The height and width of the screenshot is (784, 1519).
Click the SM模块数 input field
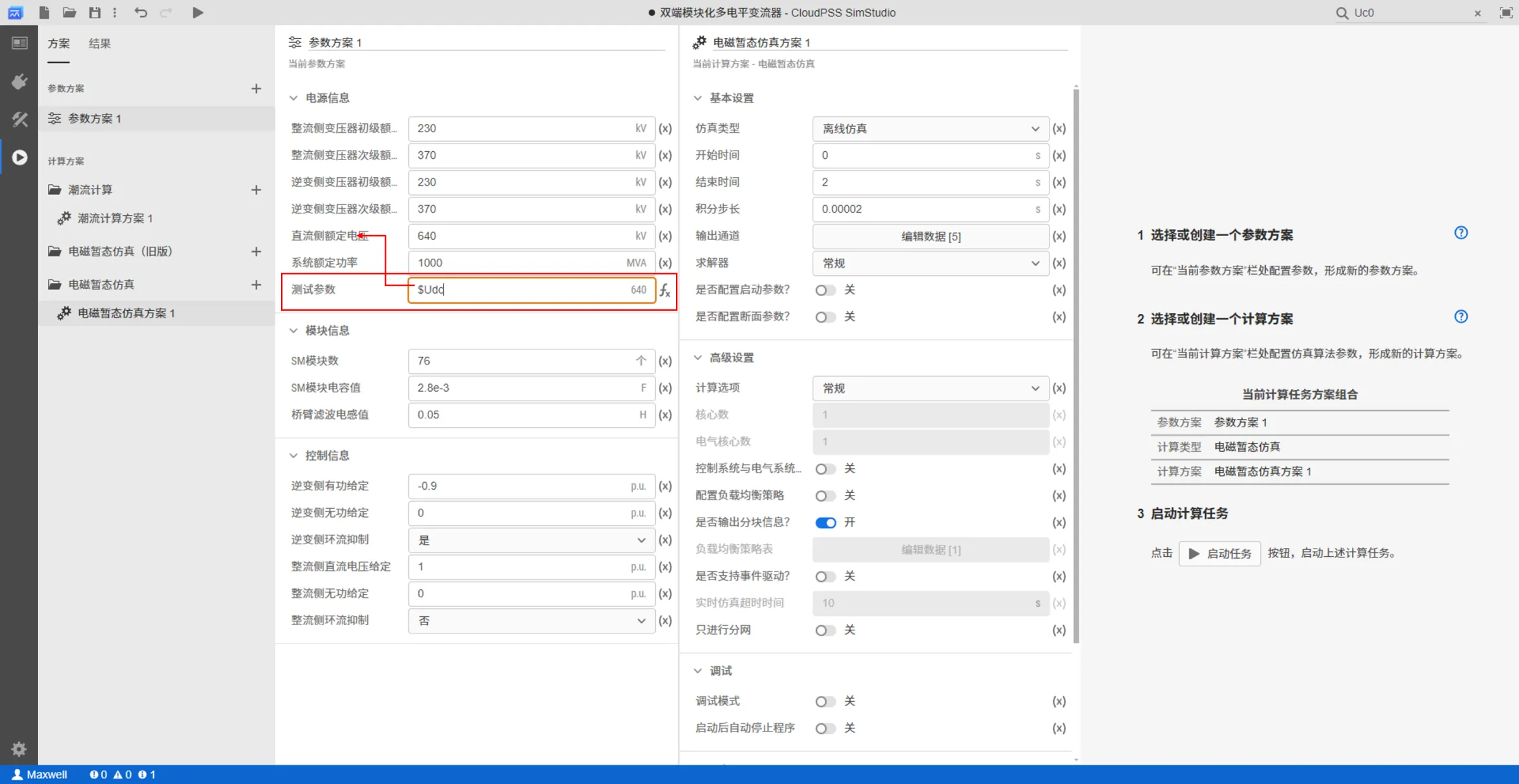pyautogui.click(x=532, y=361)
